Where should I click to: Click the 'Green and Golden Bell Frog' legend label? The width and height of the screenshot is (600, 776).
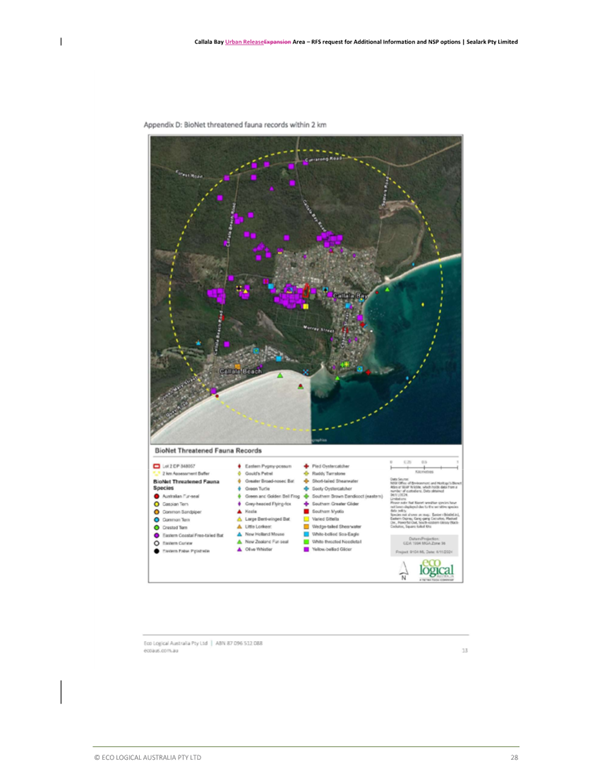272,496
